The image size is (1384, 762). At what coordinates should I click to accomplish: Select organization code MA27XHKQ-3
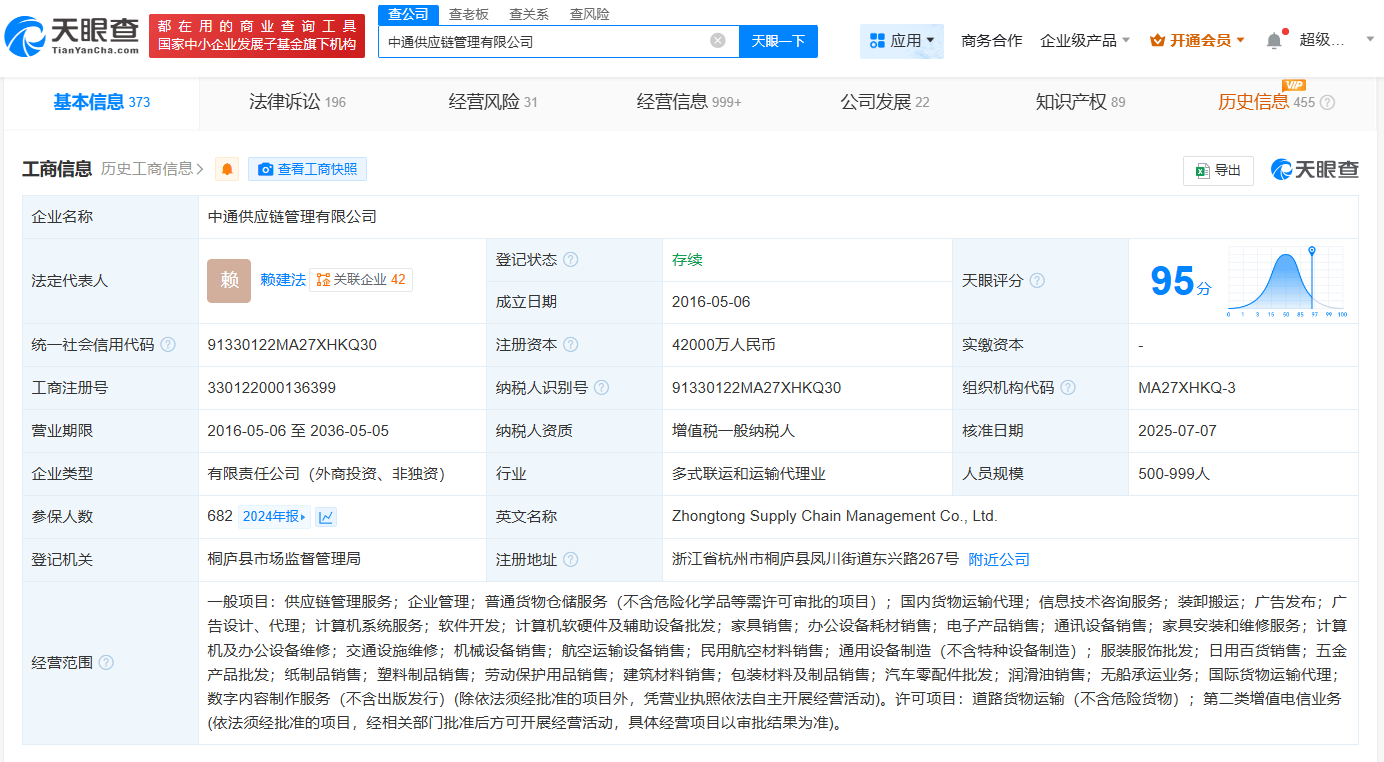coord(1186,388)
